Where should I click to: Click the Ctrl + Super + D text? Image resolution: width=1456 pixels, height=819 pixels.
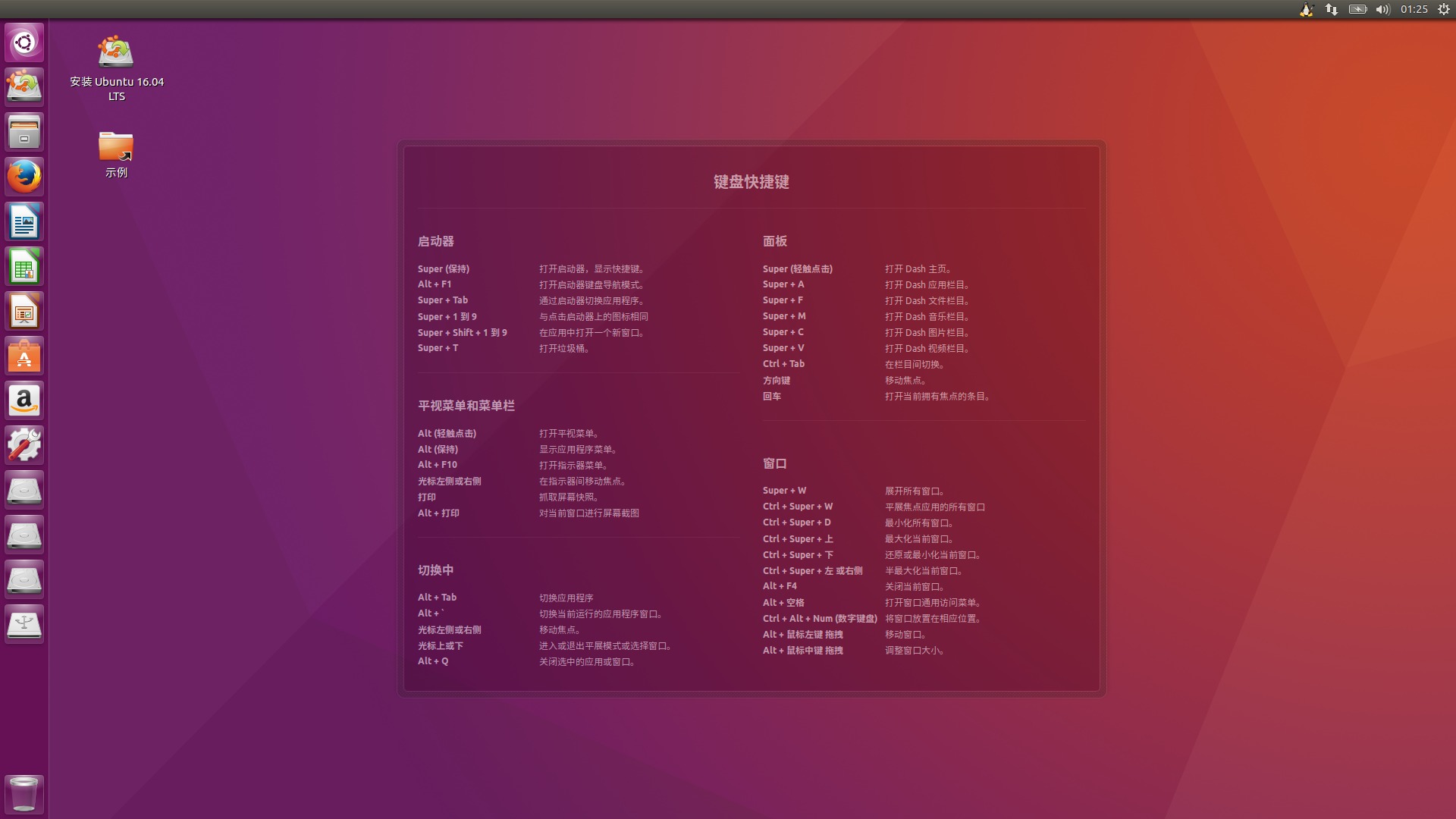(797, 522)
